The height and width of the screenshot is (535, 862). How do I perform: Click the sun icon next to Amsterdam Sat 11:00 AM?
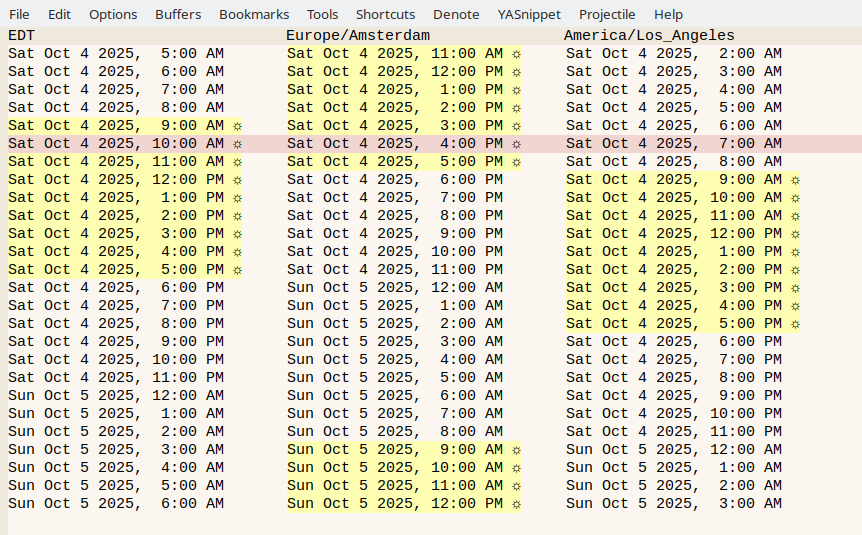[x=516, y=54]
